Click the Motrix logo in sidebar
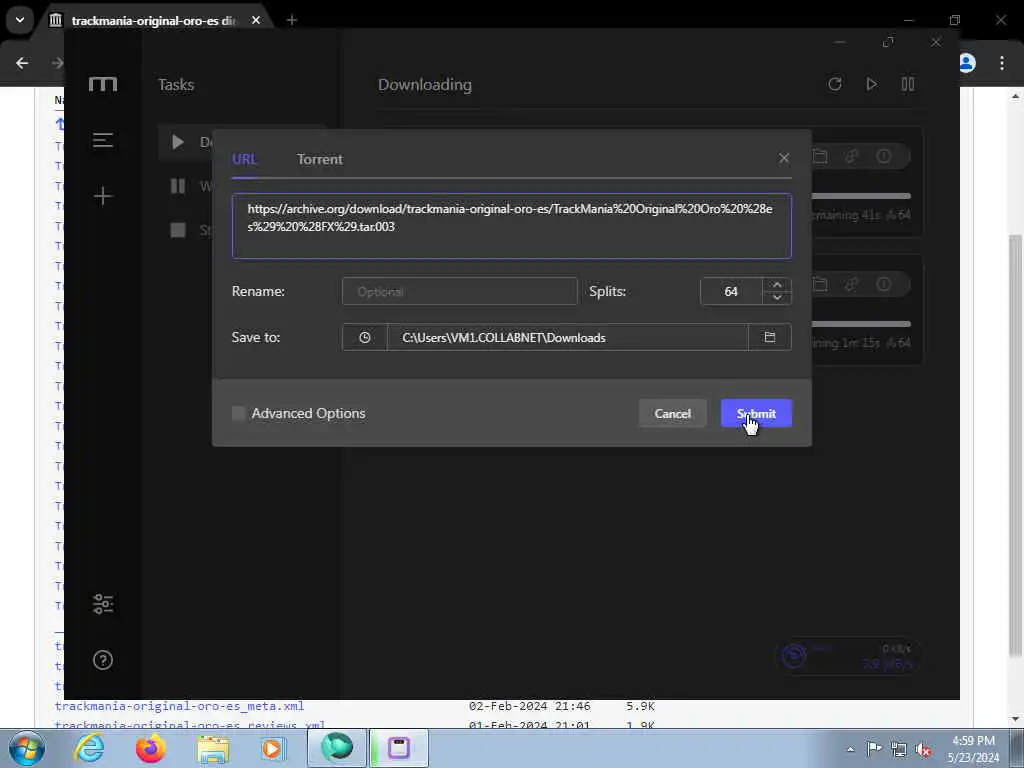The width and height of the screenshot is (1024, 768). (103, 84)
